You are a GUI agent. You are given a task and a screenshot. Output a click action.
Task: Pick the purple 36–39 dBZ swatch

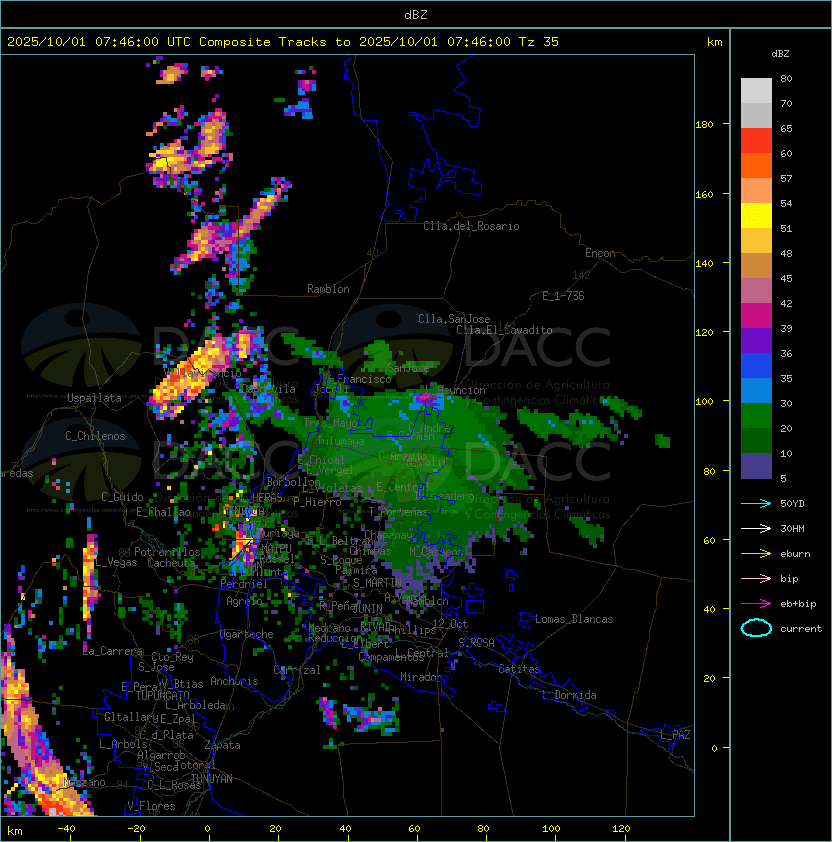click(x=756, y=340)
